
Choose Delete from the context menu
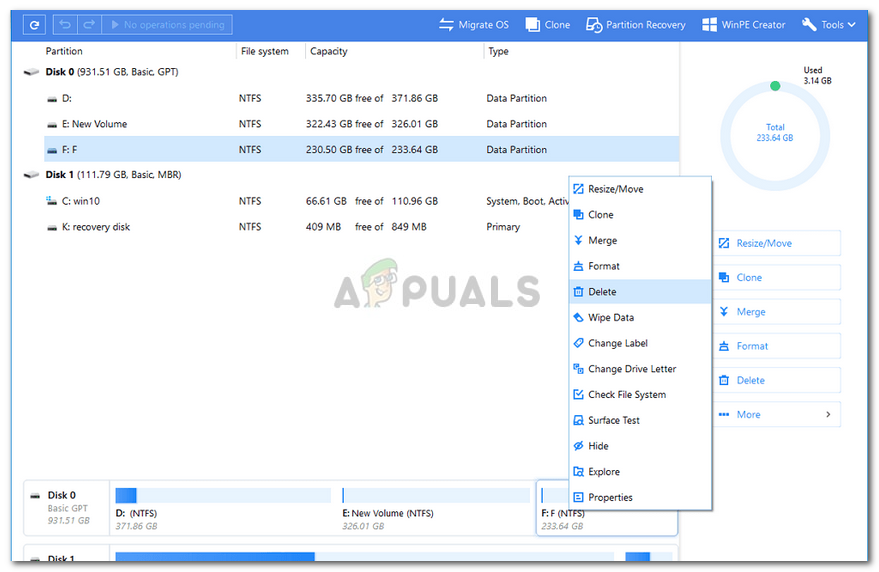[640, 292]
